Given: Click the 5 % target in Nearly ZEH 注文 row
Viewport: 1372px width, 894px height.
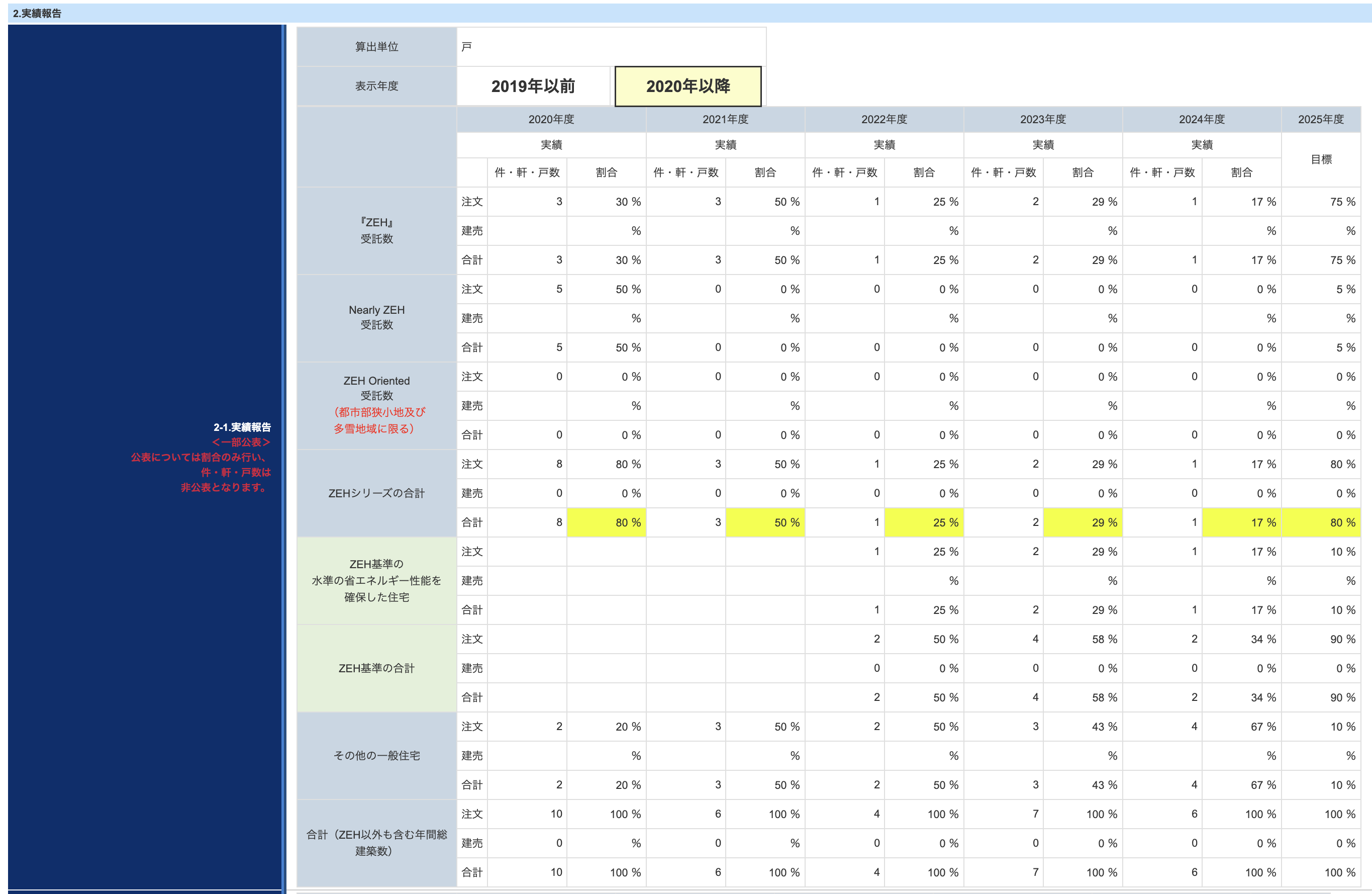Looking at the screenshot, I should point(1321,289).
